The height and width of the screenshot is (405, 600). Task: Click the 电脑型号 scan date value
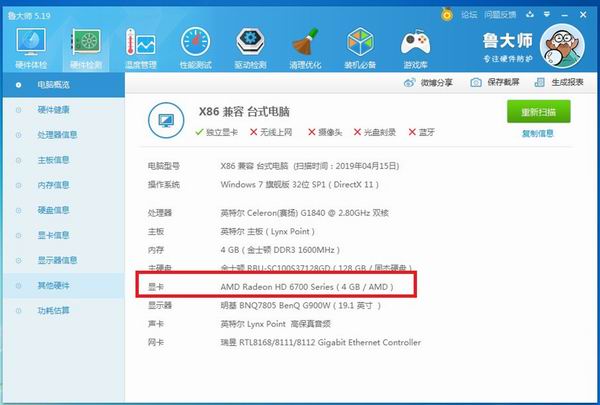click(x=310, y=166)
